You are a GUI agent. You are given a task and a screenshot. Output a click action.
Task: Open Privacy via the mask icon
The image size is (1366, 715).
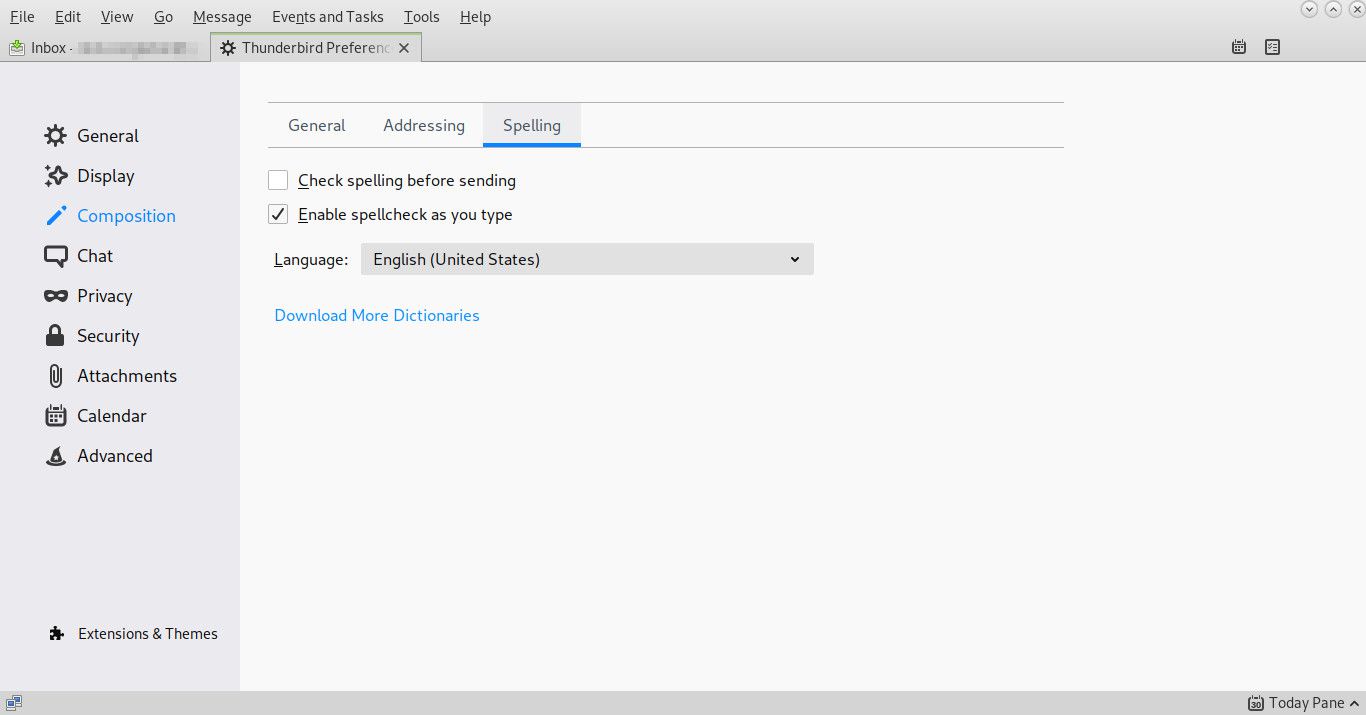click(56, 296)
